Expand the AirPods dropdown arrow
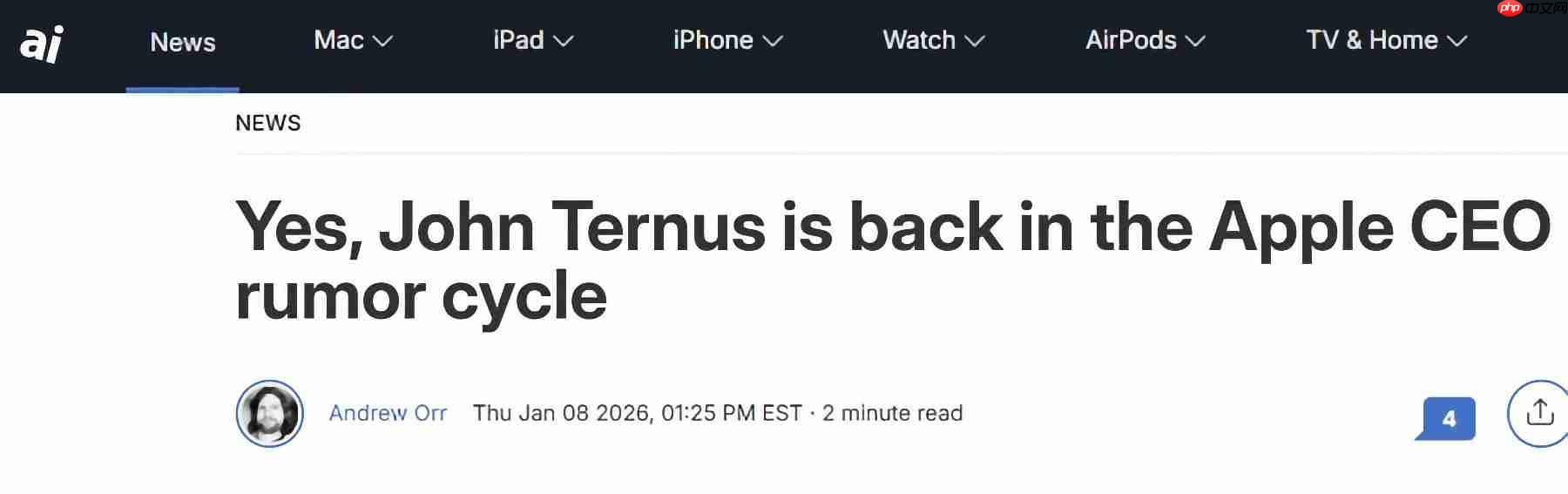This screenshot has width=1568, height=494. pyautogui.click(x=1195, y=41)
